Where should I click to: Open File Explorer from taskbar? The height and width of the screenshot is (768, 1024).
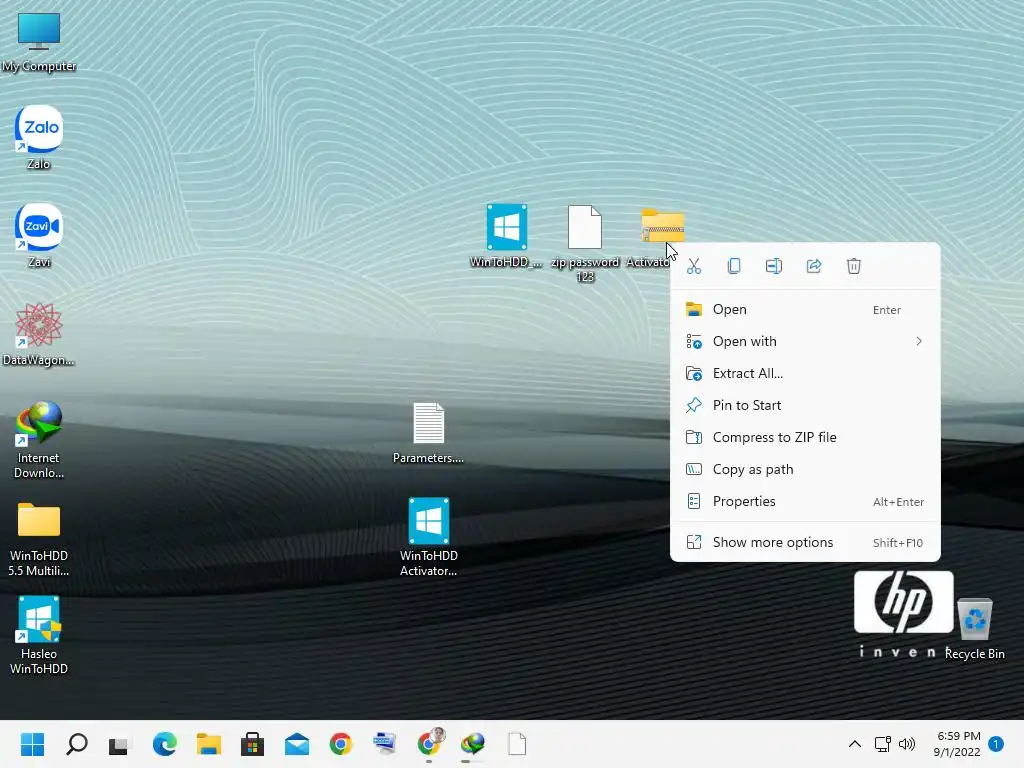[x=208, y=744]
